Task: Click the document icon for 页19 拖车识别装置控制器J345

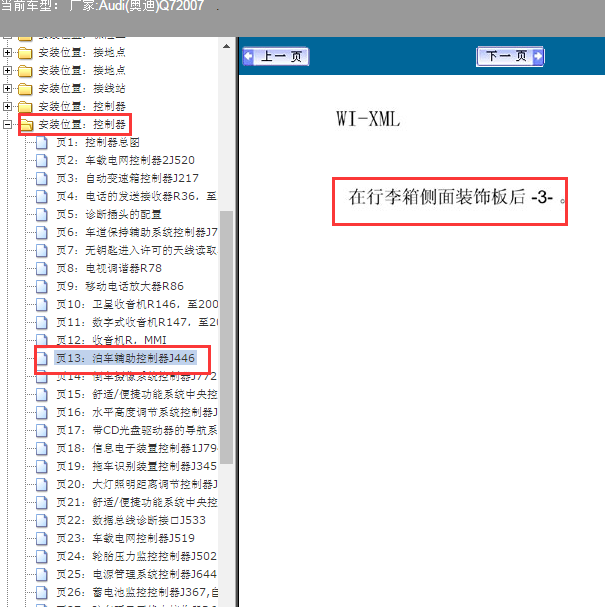Action: pos(42,466)
